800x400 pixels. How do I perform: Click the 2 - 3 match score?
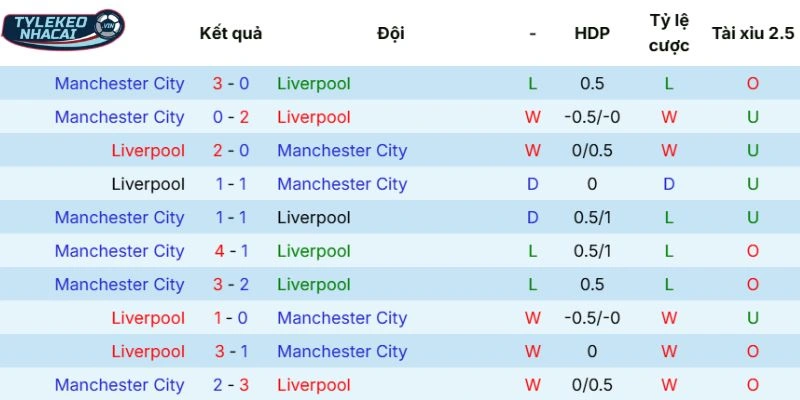click(231, 385)
